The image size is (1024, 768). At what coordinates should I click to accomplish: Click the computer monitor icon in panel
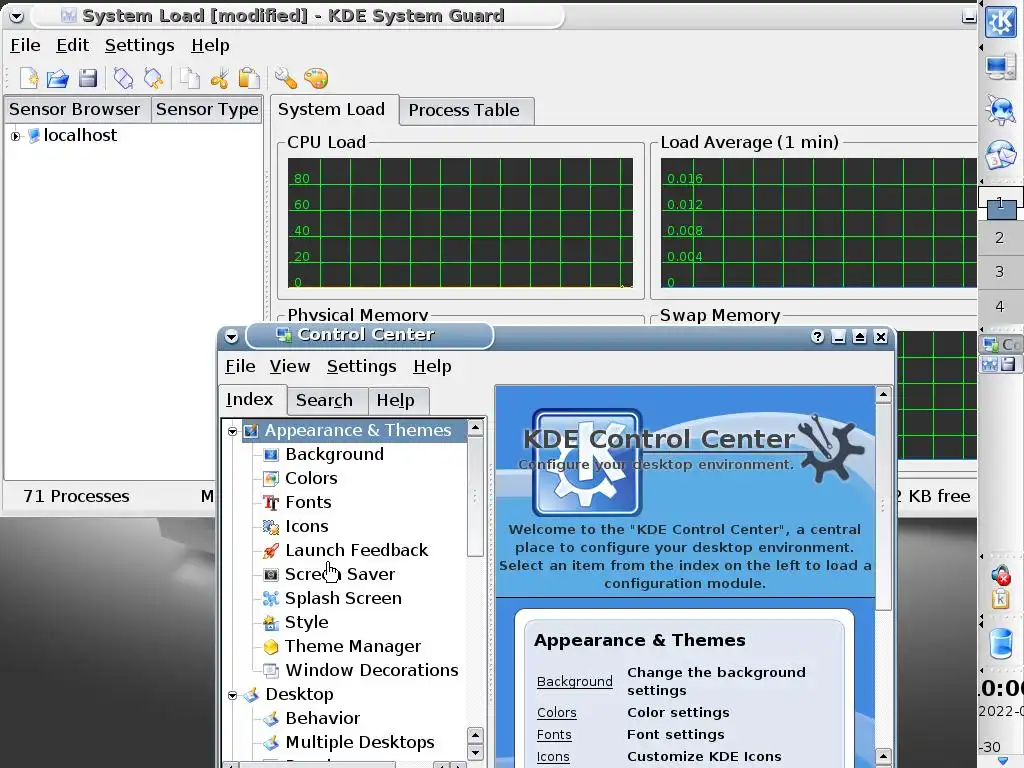pyautogui.click(x=1000, y=67)
